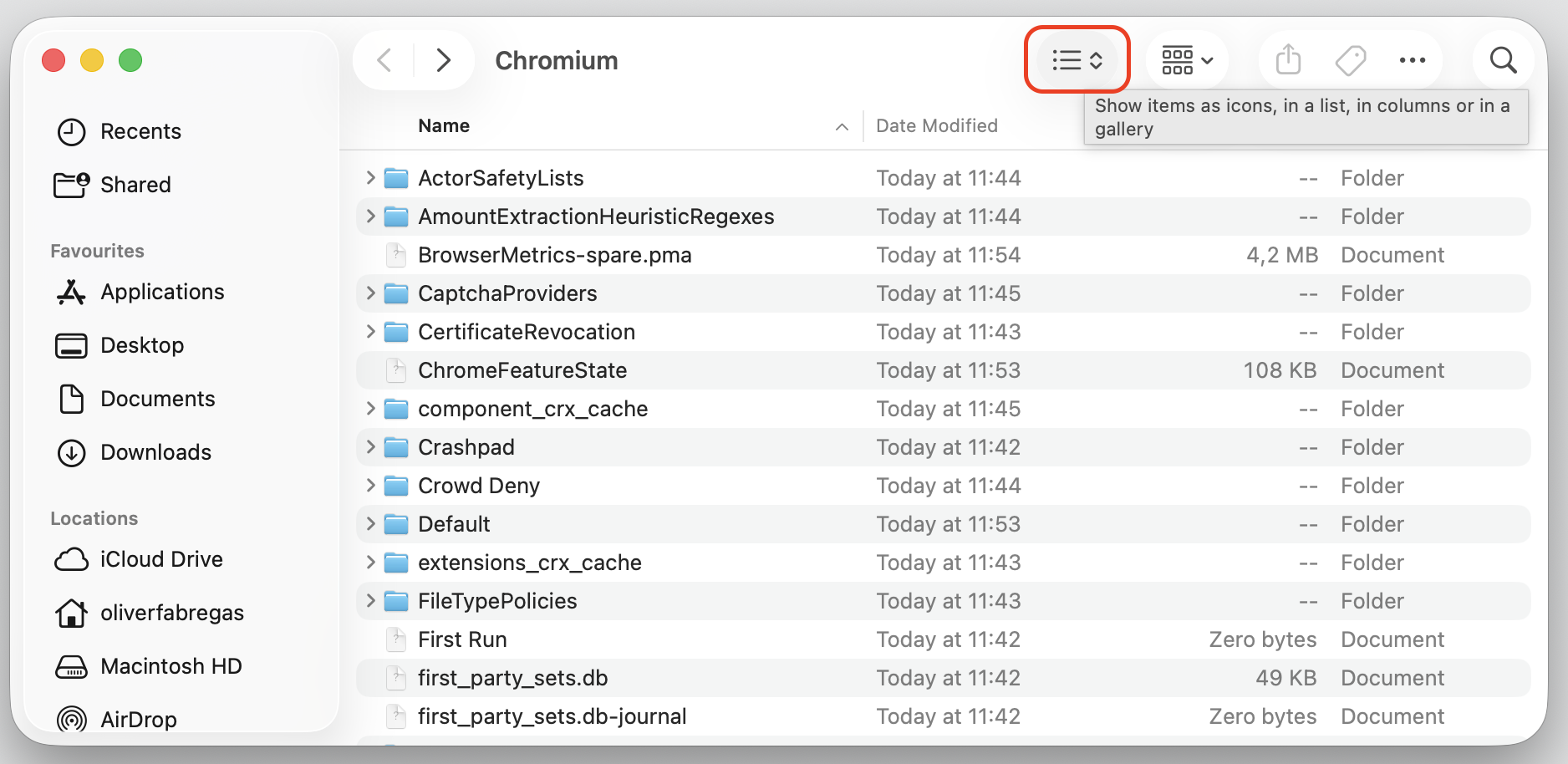The height and width of the screenshot is (764, 1568).
Task: Select the extensions_crx_cache row name
Action: point(530,563)
